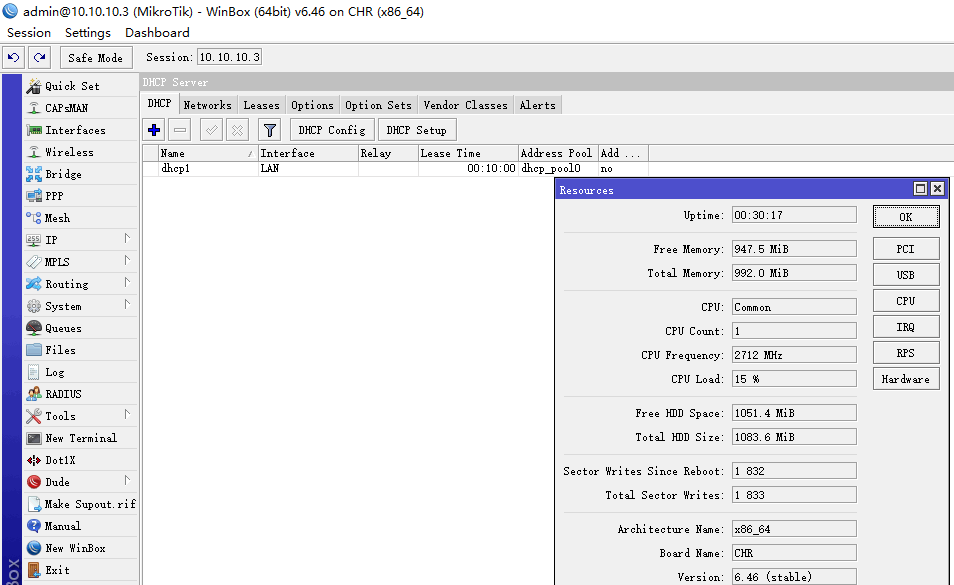Close the Resources window
The width and height of the screenshot is (954, 585).
pos(938,189)
